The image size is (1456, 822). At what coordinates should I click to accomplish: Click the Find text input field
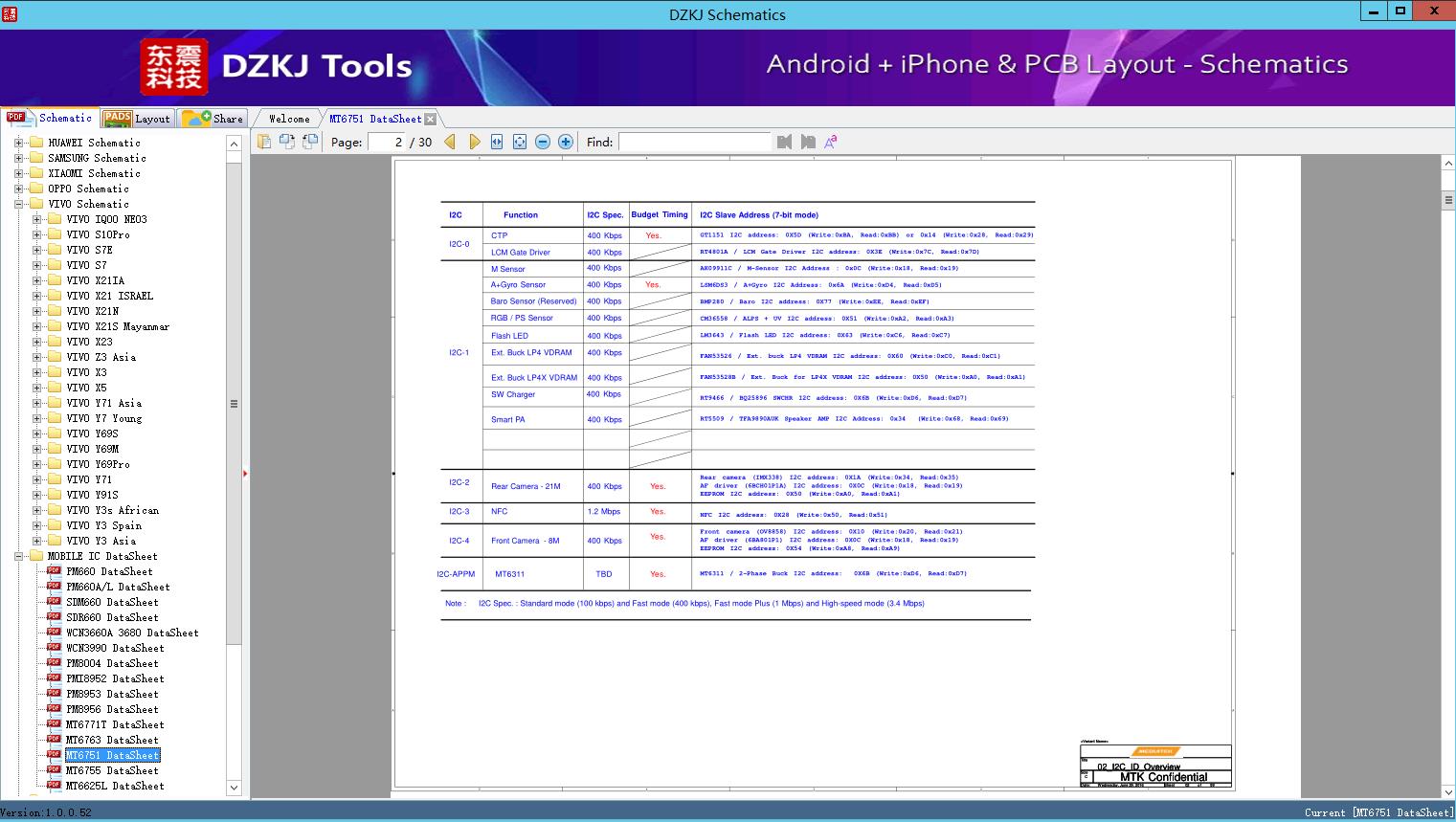(x=694, y=142)
